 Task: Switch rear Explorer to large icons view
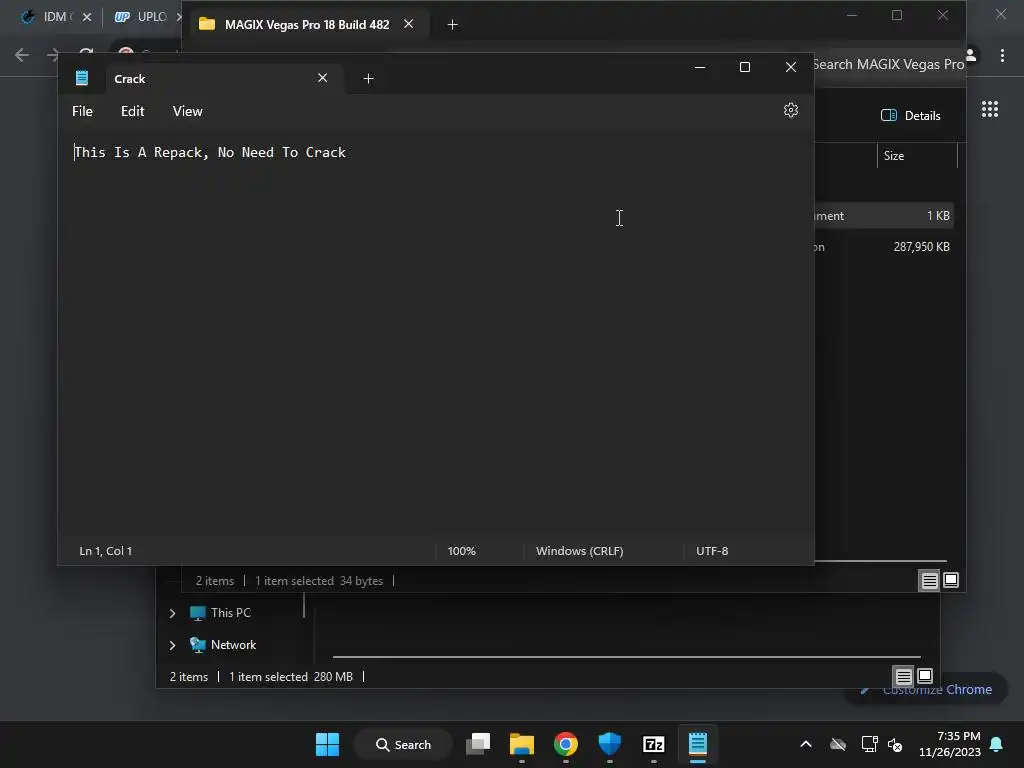click(x=925, y=676)
